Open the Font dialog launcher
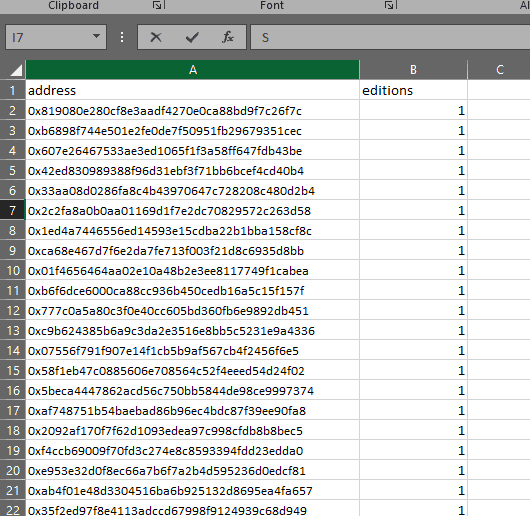The image size is (530, 516). 389,5
